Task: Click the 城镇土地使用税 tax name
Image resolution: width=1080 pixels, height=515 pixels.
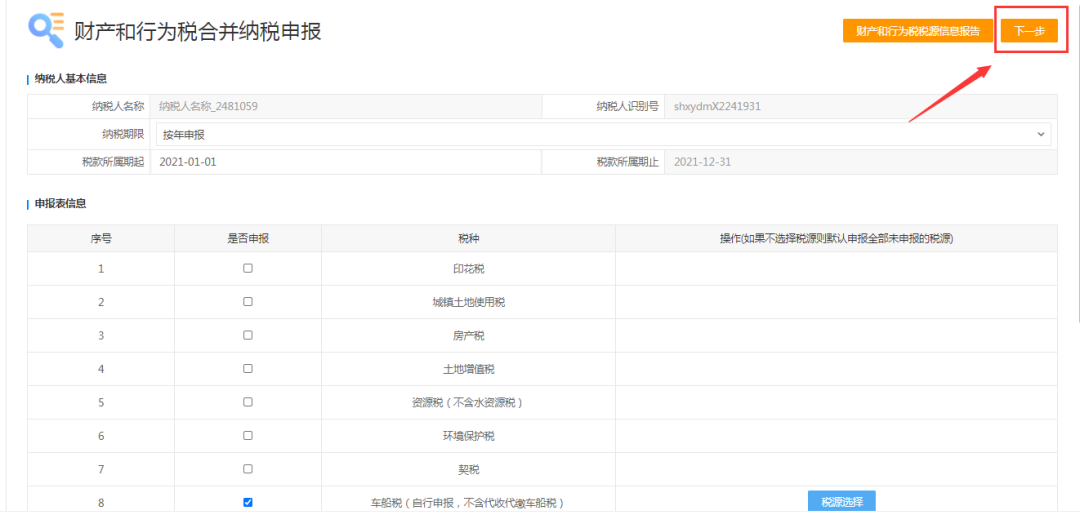Action: [x=468, y=302]
